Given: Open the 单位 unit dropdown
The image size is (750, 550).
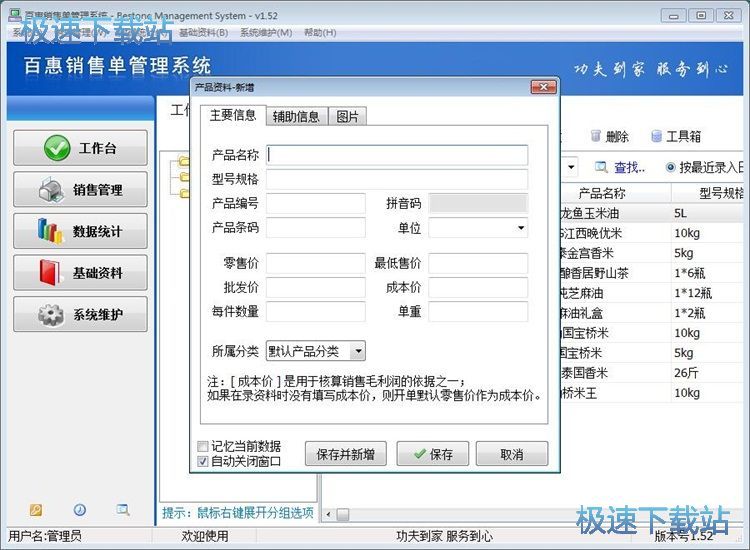Looking at the screenshot, I should tap(521, 228).
